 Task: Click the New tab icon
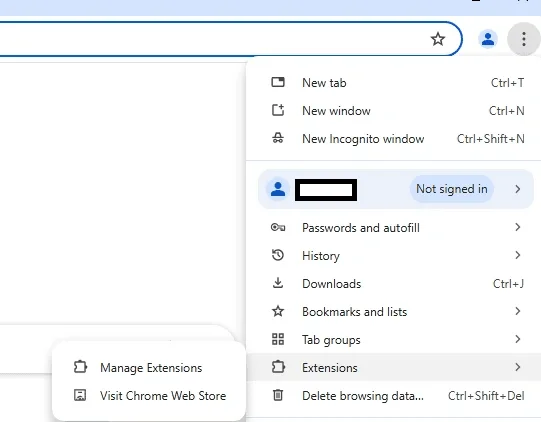pyautogui.click(x=278, y=82)
